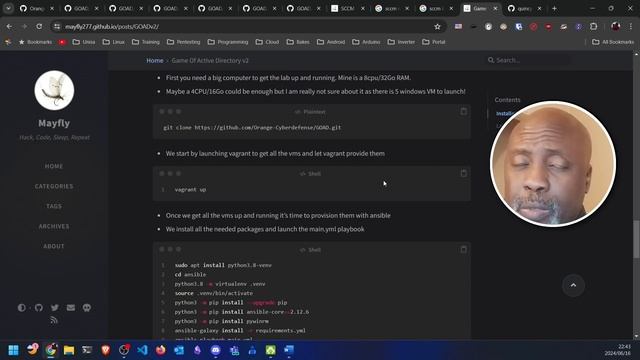
Task: Open the Discord icon in sidebar footer
Action: tap(87, 308)
